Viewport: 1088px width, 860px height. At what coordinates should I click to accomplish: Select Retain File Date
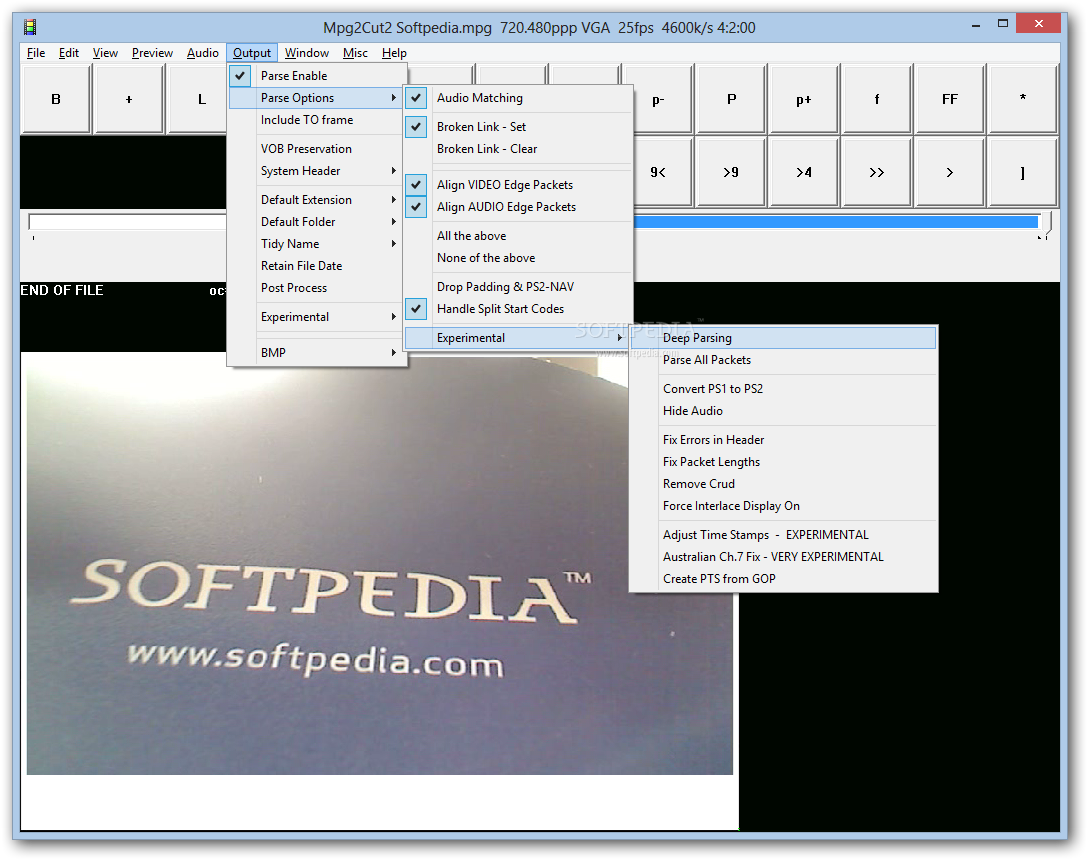[x=317, y=266]
